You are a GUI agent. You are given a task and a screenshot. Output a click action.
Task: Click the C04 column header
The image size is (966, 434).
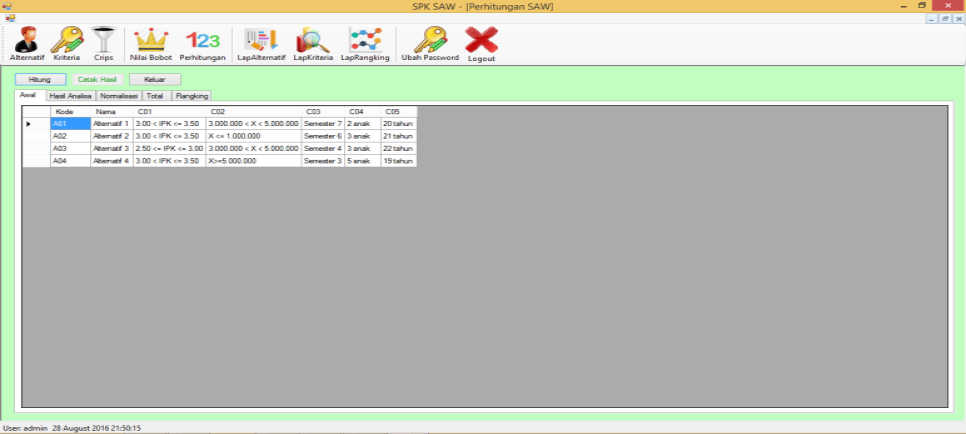click(362, 112)
